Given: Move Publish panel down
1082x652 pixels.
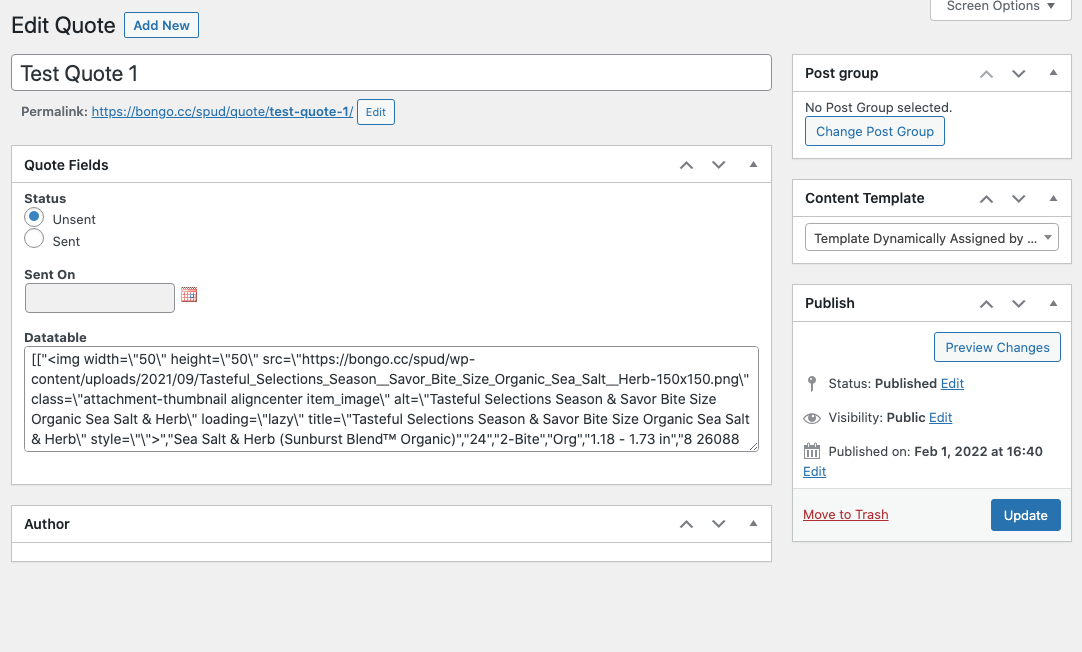Looking at the screenshot, I should [1019, 304].
